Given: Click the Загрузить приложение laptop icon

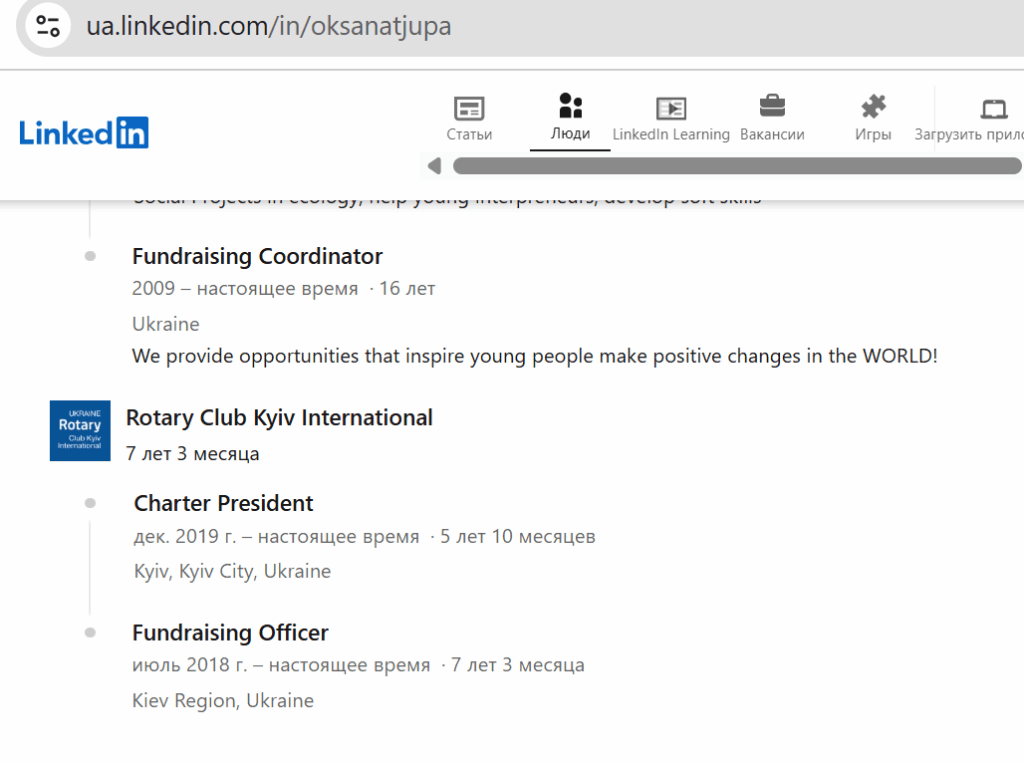Looking at the screenshot, I should tap(993, 108).
